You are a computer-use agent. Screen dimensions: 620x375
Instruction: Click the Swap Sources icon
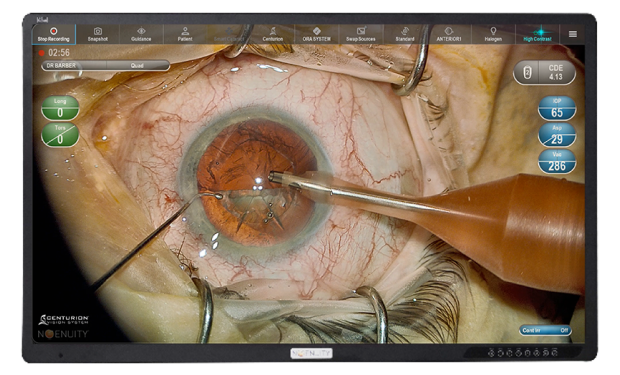[361, 34]
